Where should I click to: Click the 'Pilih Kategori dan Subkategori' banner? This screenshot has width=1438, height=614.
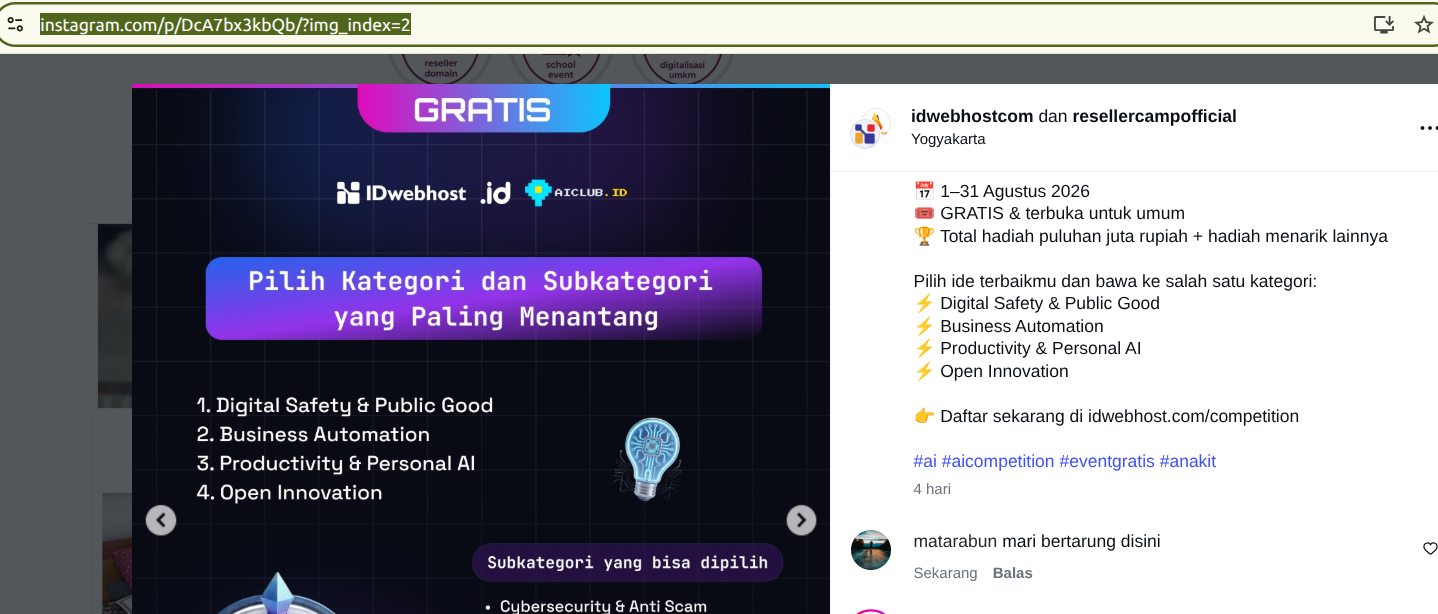[484, 298]
